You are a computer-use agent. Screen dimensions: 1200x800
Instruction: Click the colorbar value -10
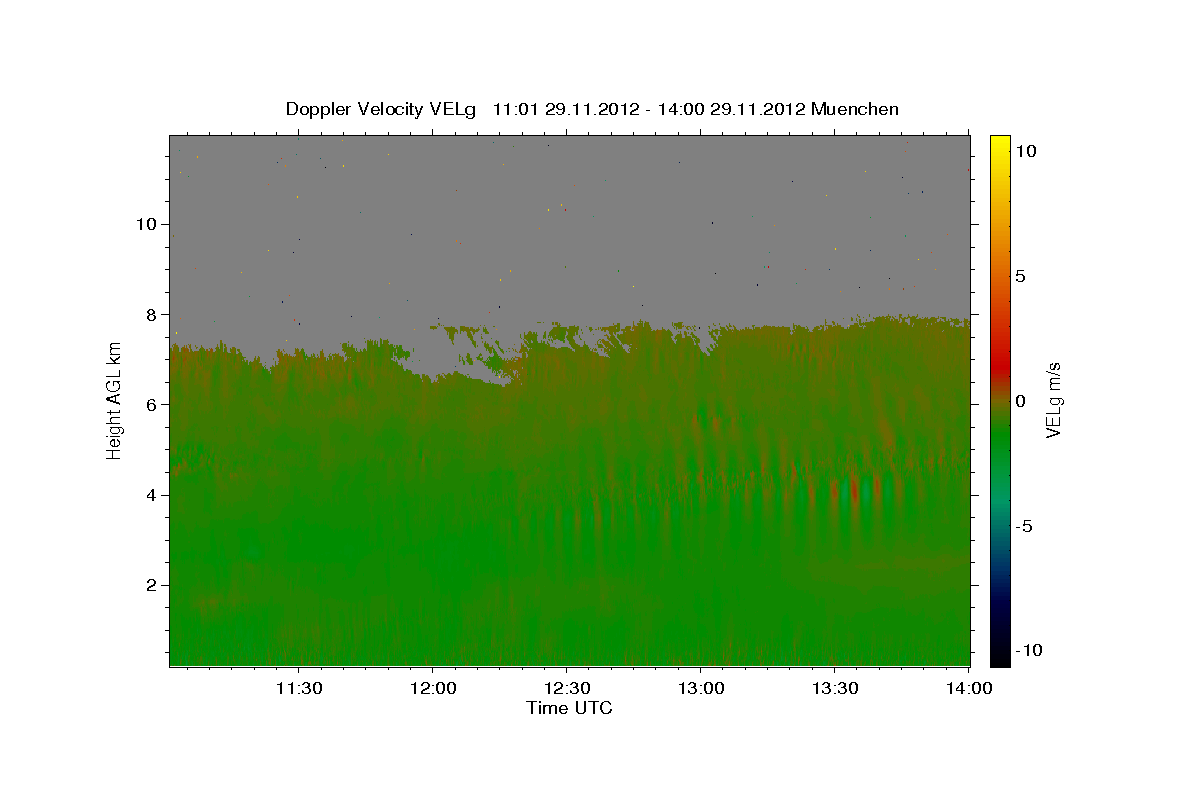click(x=1028, y=650)
